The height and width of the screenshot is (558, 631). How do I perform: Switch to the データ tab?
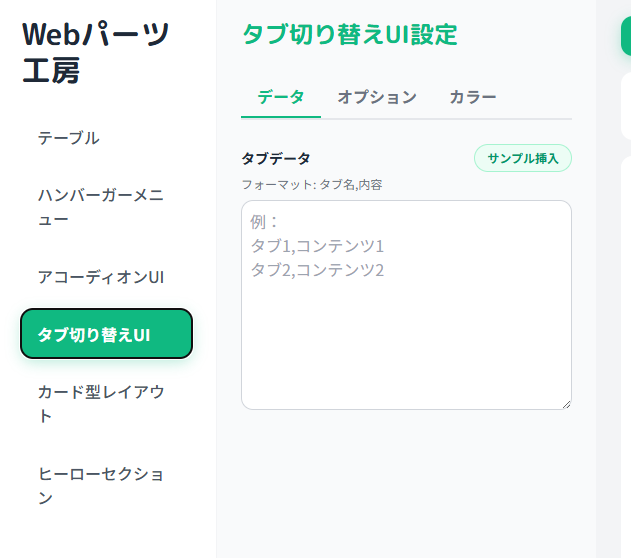point(281,97)
